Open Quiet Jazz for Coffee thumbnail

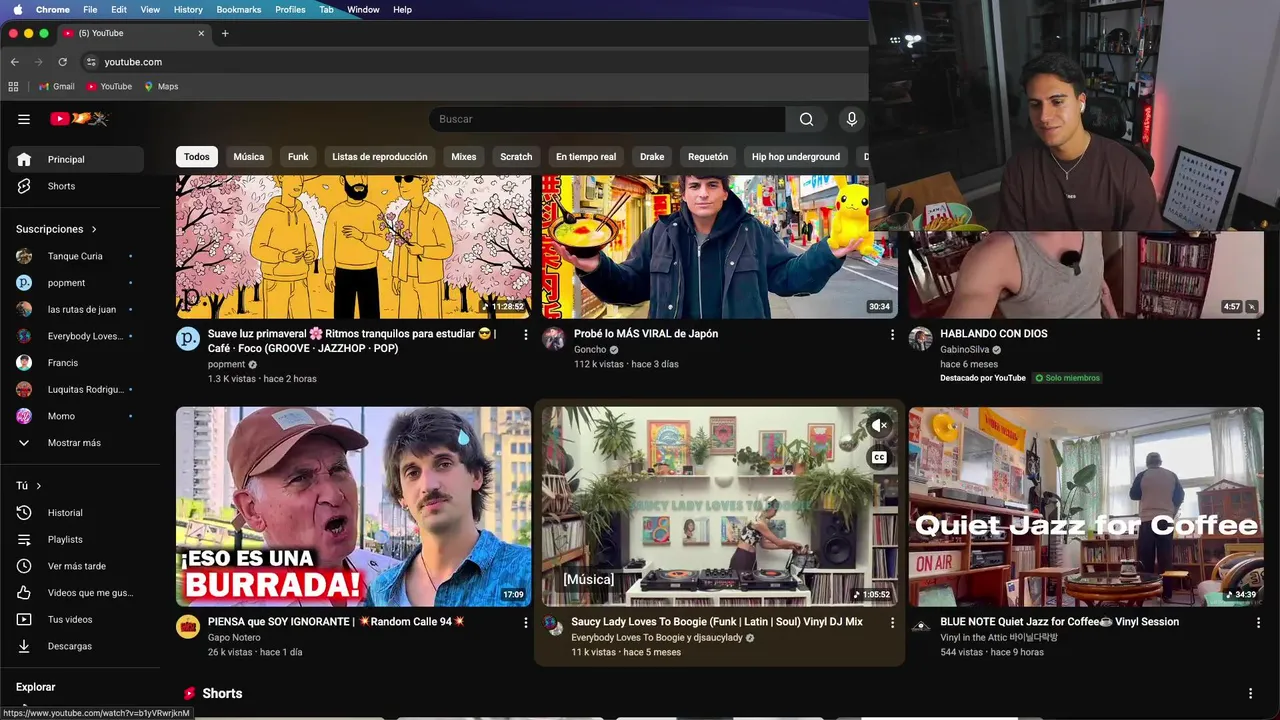click(x=1086, y=506)
